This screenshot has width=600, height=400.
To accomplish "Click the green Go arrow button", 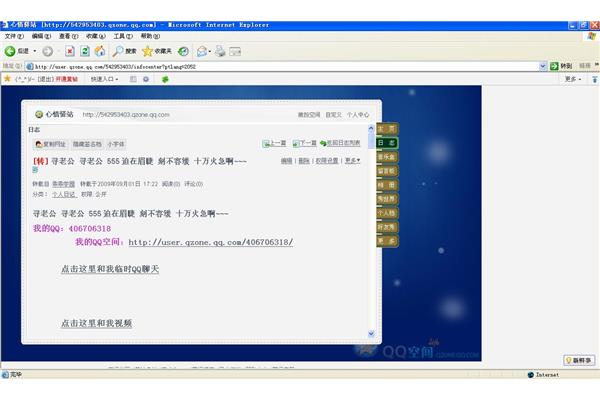I will (554, 66).
